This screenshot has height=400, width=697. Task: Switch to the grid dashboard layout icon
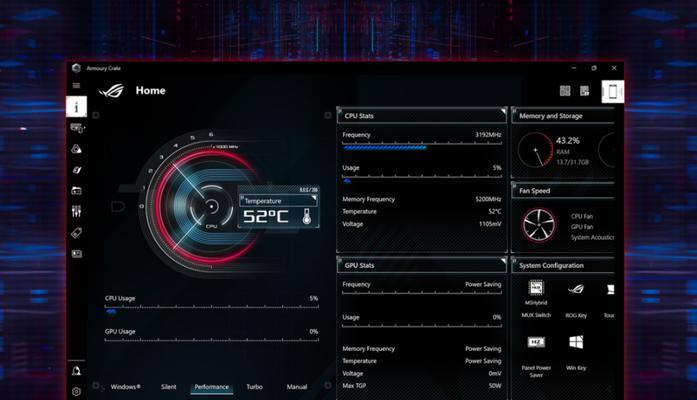[565, 91]
